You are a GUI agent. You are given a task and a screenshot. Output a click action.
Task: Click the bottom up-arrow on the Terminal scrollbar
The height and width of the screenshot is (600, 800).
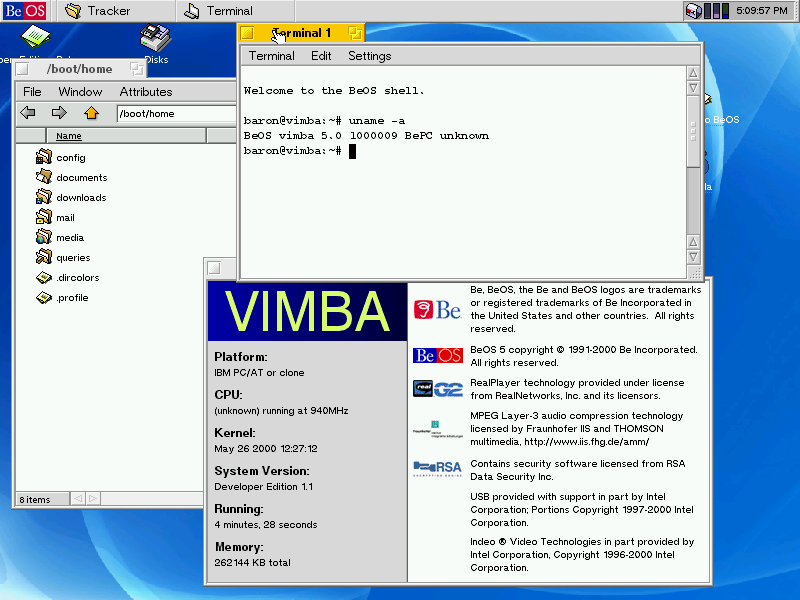pos(693,242)
